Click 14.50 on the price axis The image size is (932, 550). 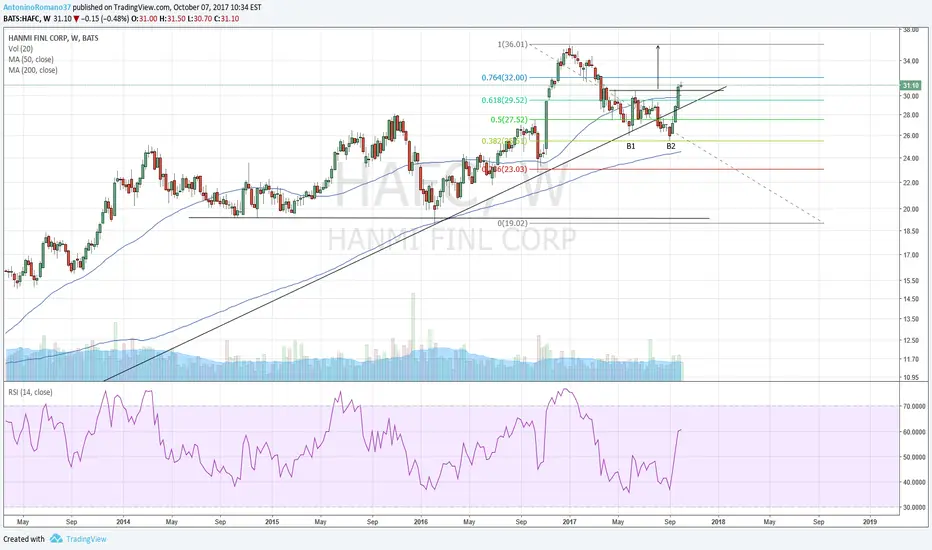911,299
